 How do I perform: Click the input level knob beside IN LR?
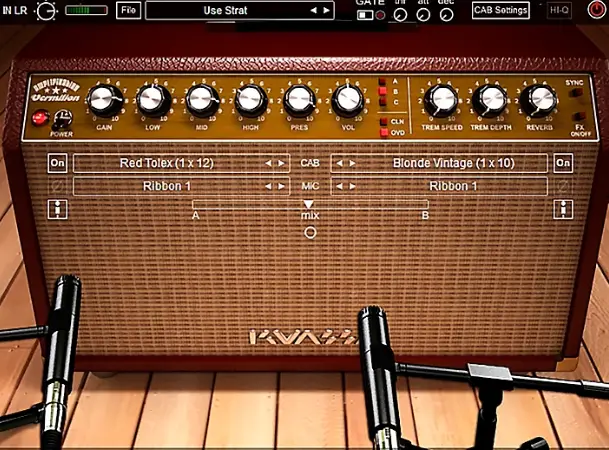coord(46,11)
